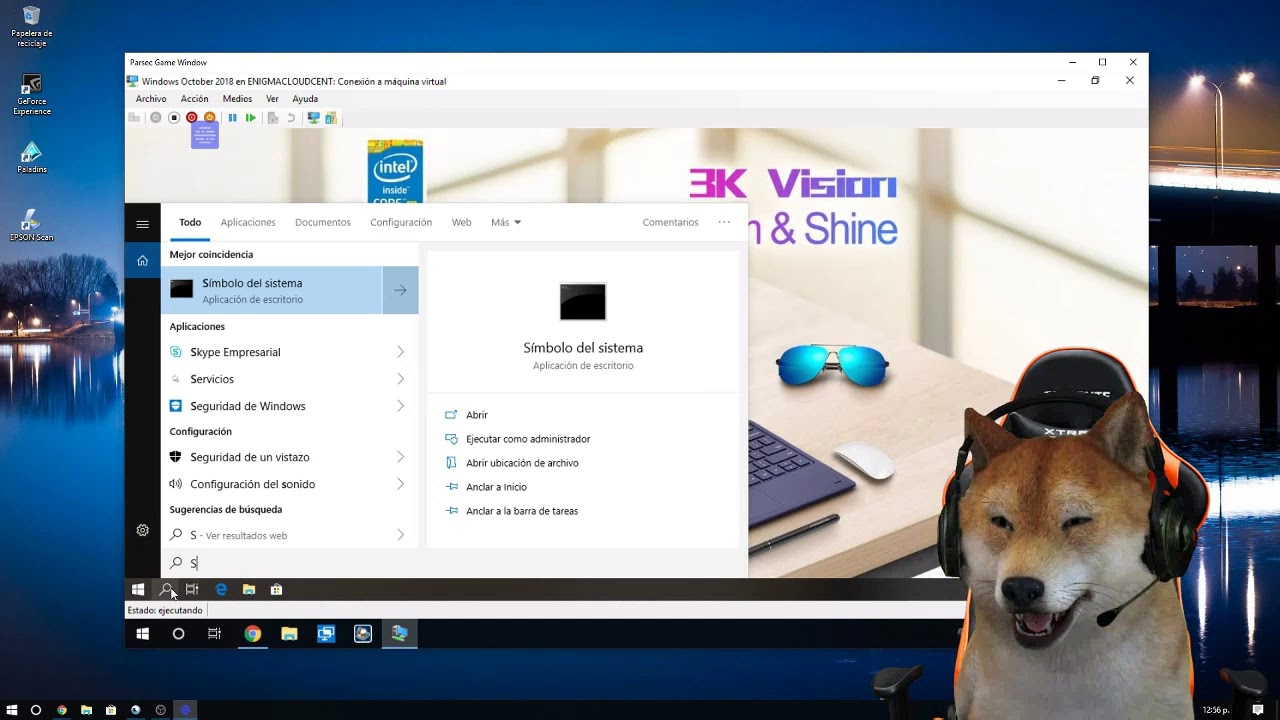Expand chevron for Servicios
This screenshot has height=720, width=1280.
(400, 379)
